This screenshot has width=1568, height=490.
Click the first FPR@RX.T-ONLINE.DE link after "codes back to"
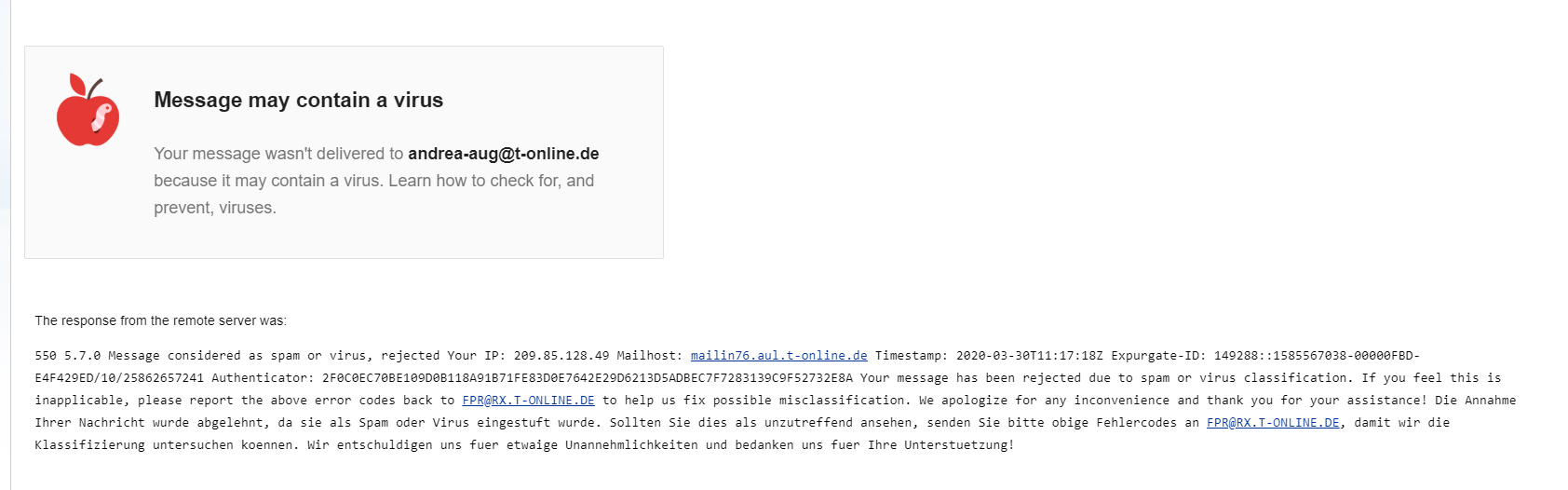click(x=528, y=401)
